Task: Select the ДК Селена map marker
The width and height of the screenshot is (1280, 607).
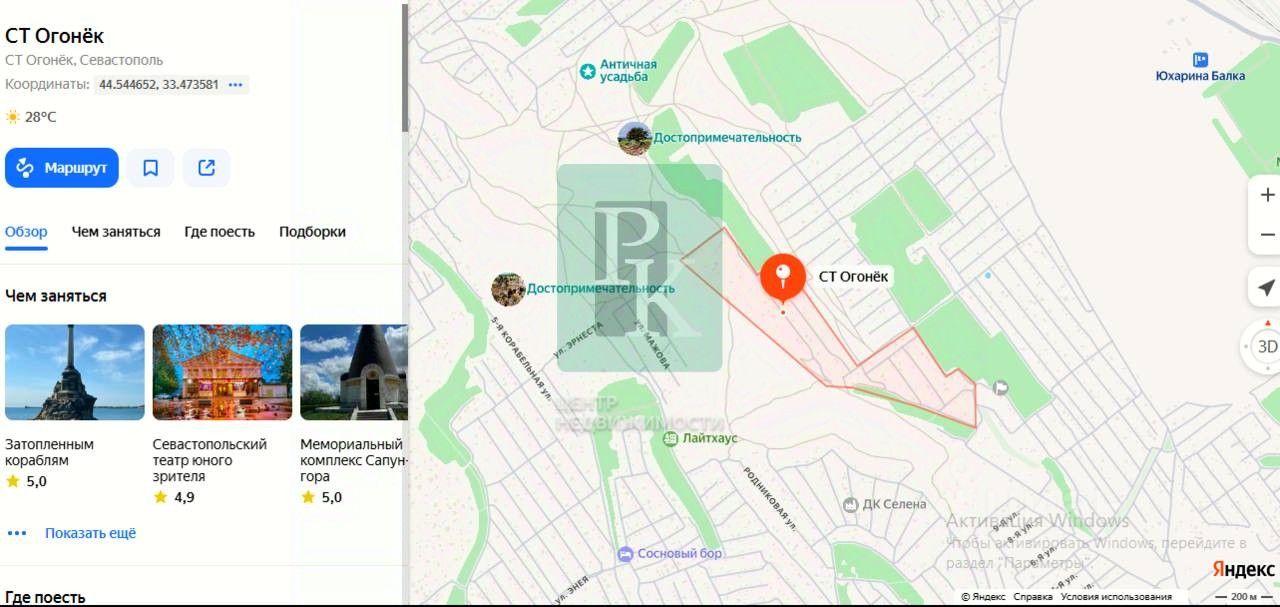Action: pos(851,504)
